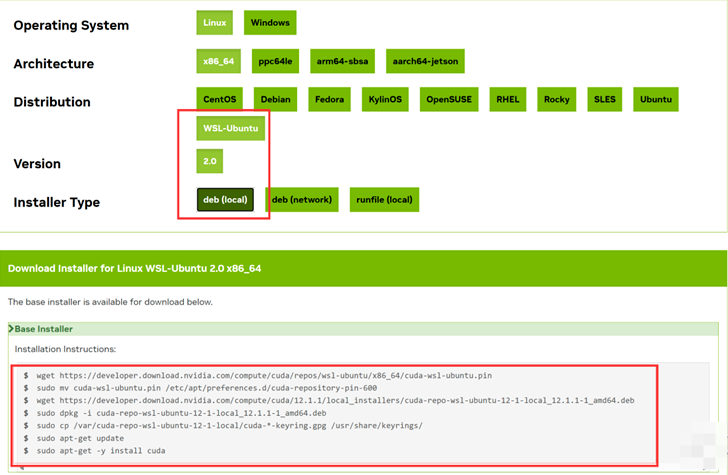
Task: Click the Operating System label
Action: [71, 25]
